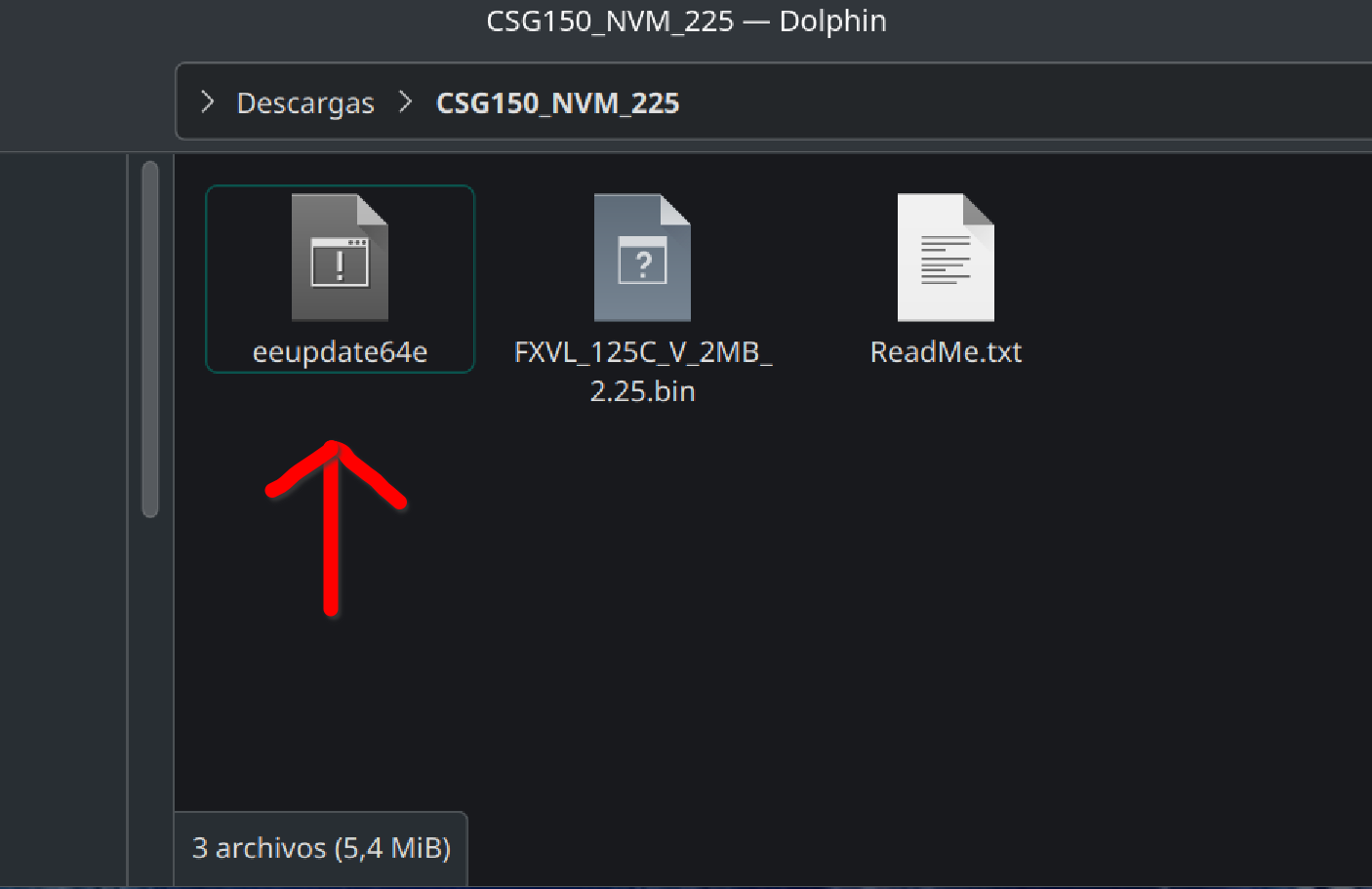The height and width of the screenshot is (889, 1372).
Task: Click empty toolbar area left of location bar
Action: [86, 101]
